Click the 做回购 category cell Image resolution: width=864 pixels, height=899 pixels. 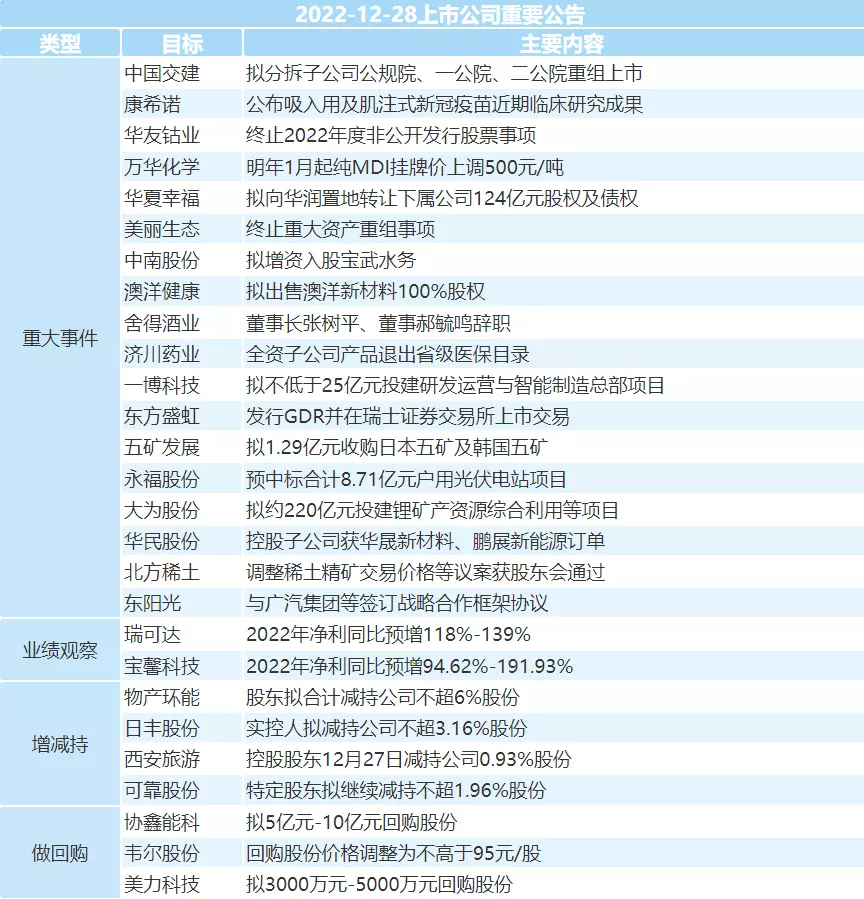(60, 853)
